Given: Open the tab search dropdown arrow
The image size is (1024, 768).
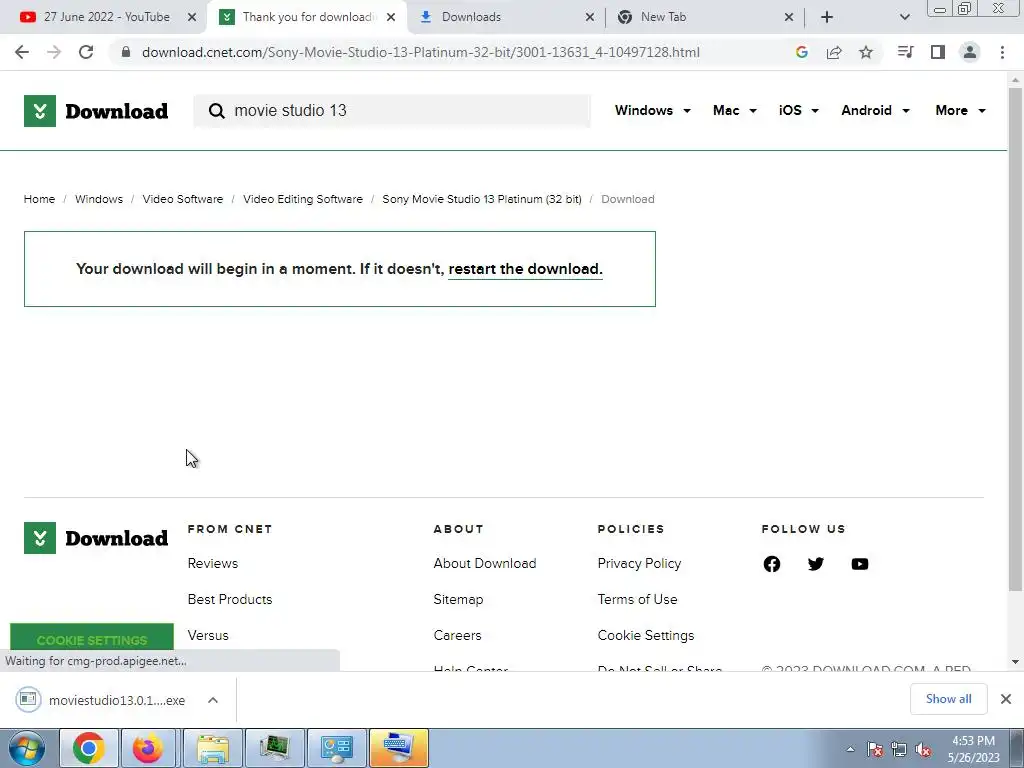Looking at the screenshot, I should (904, 17).
